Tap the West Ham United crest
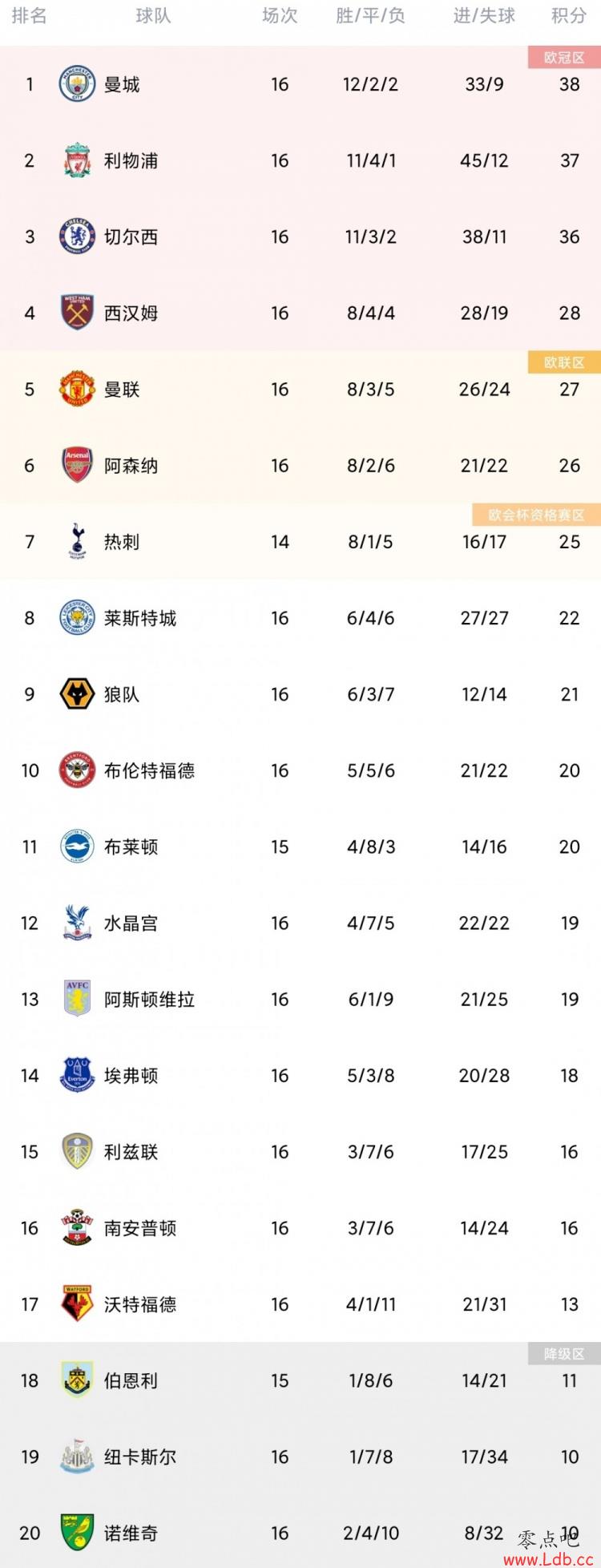The height and width of the screenshot is (1568, 601). point(78,313)
